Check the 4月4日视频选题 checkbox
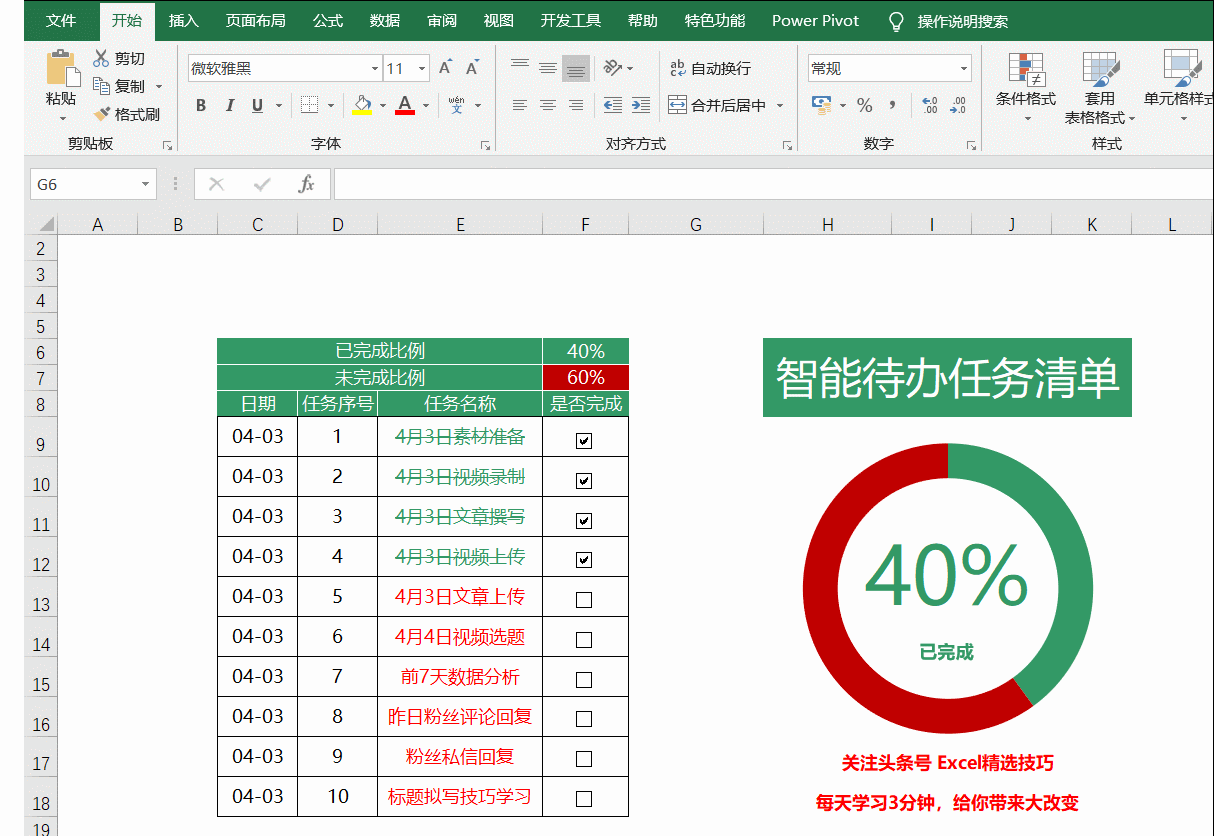Viewport: 1214px width, 836px height. coord(584,640)
